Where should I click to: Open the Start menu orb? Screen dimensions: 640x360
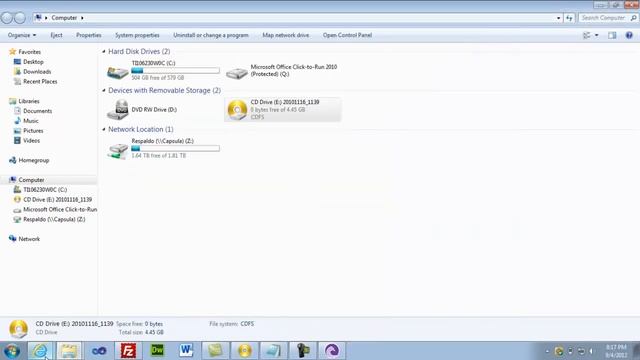click(x=12, y=351)
